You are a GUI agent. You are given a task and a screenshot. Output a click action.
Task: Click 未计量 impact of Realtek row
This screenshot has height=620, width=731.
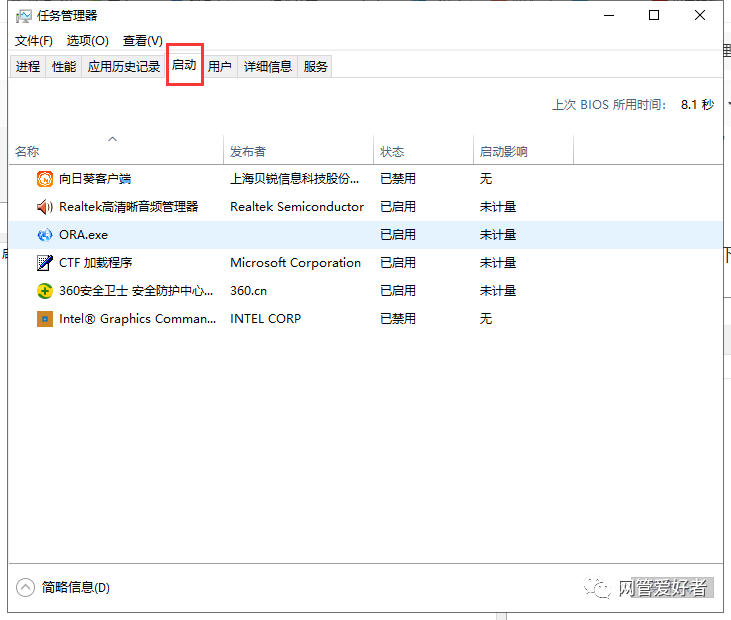point(498,207)
